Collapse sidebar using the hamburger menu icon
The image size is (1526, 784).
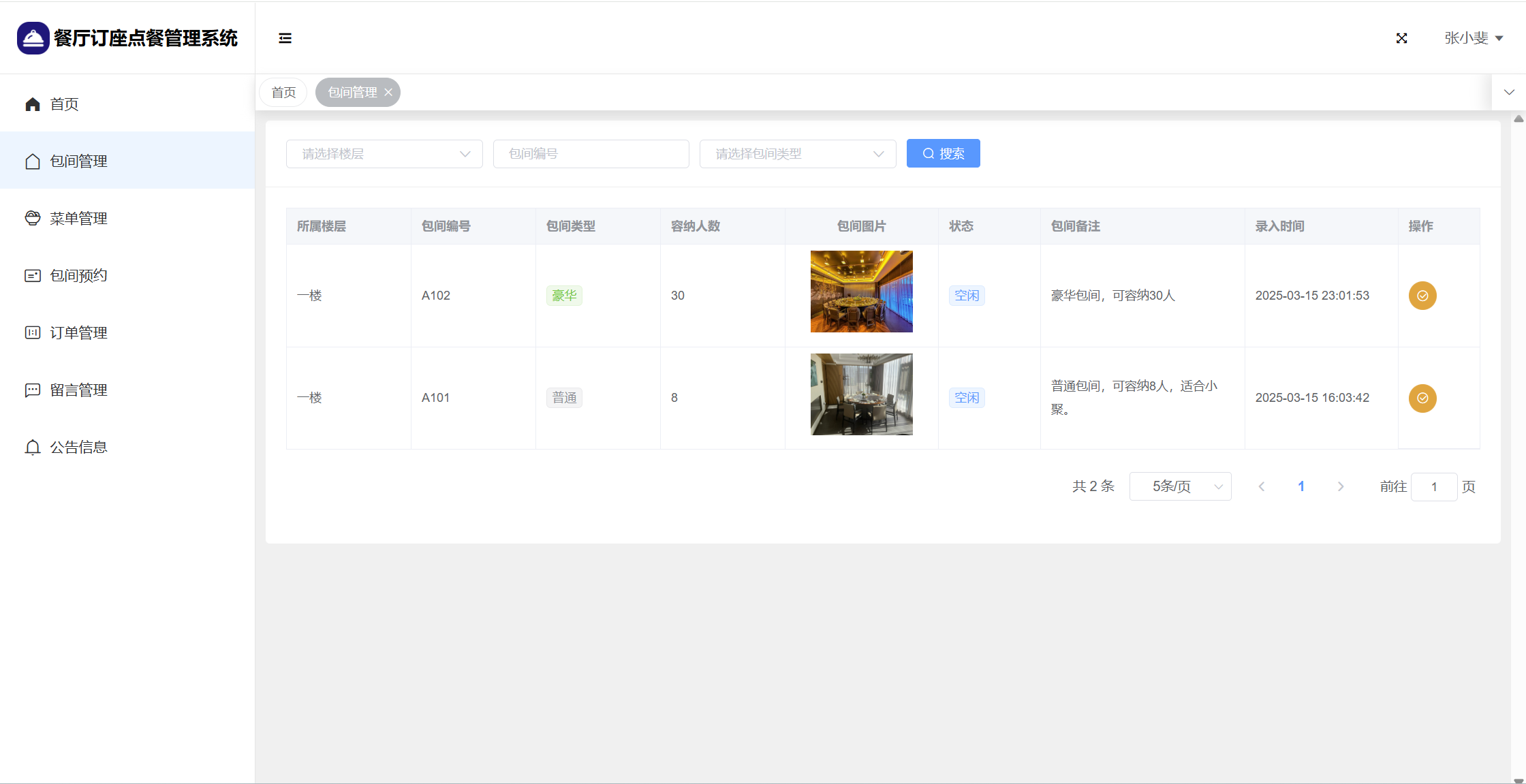pyautogui.click(x=285, y=38)
